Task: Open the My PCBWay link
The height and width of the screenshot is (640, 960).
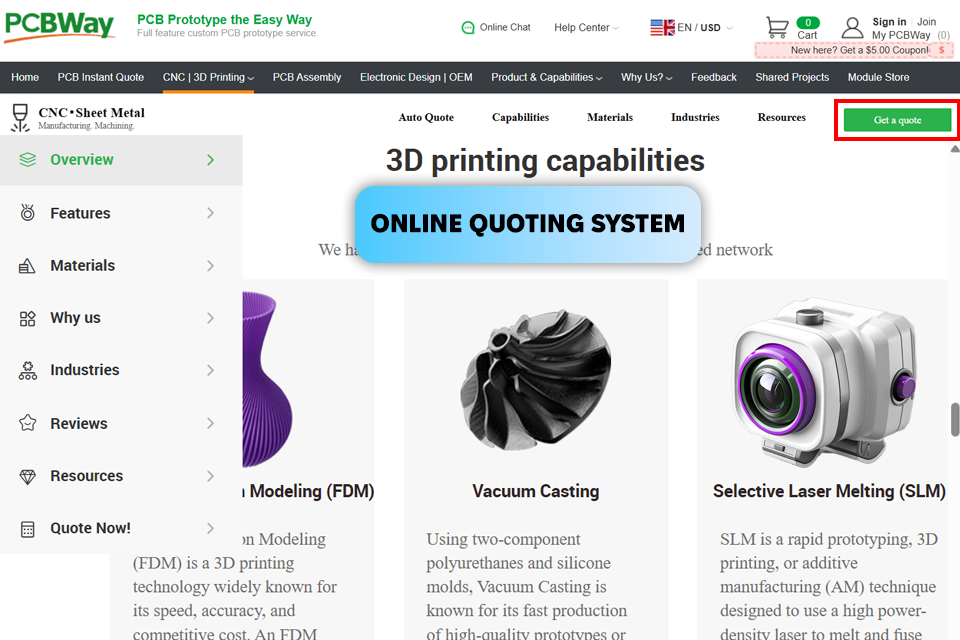Action: (x=901, y=36)
